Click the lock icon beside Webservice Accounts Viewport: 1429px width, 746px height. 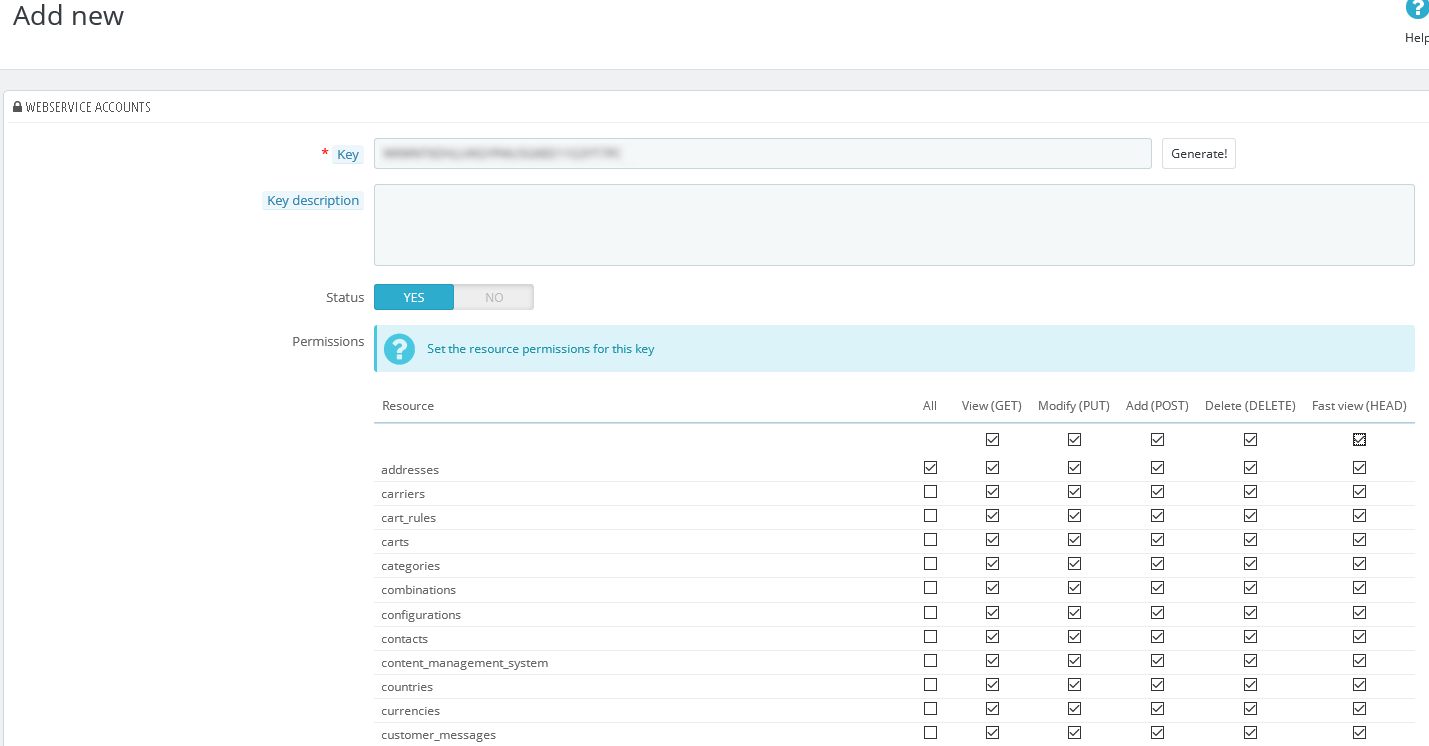(x=17, y=107)
